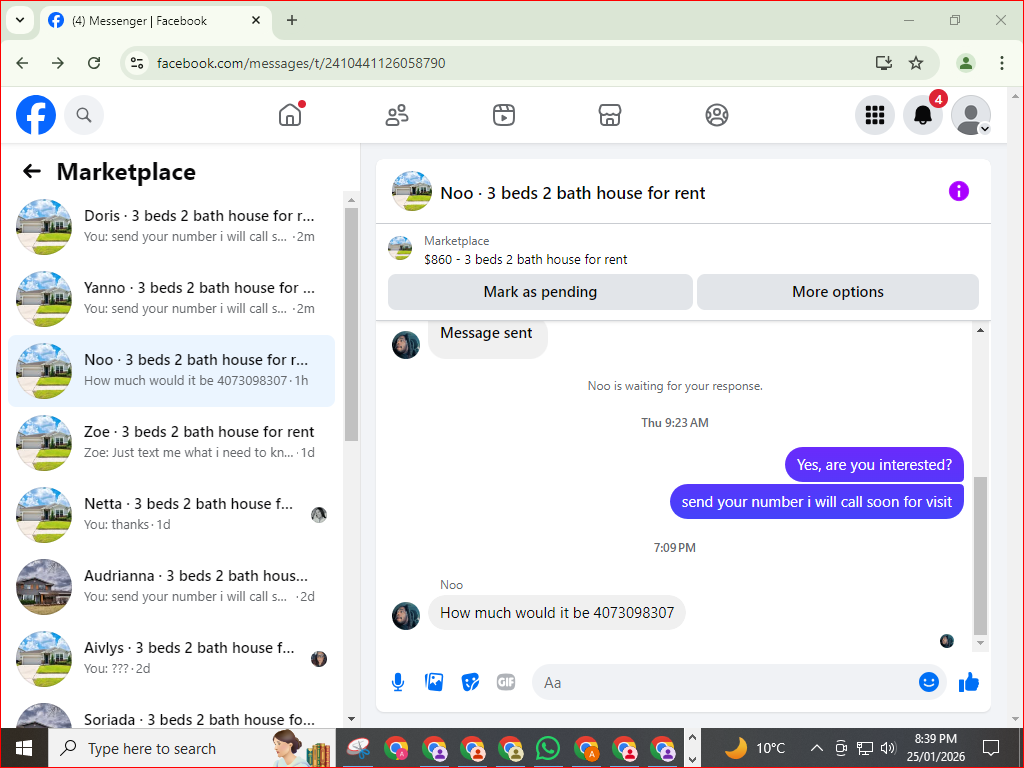
Task: Click 'Yes, are you interested?' message bubble
Action: tap(874, 465)
